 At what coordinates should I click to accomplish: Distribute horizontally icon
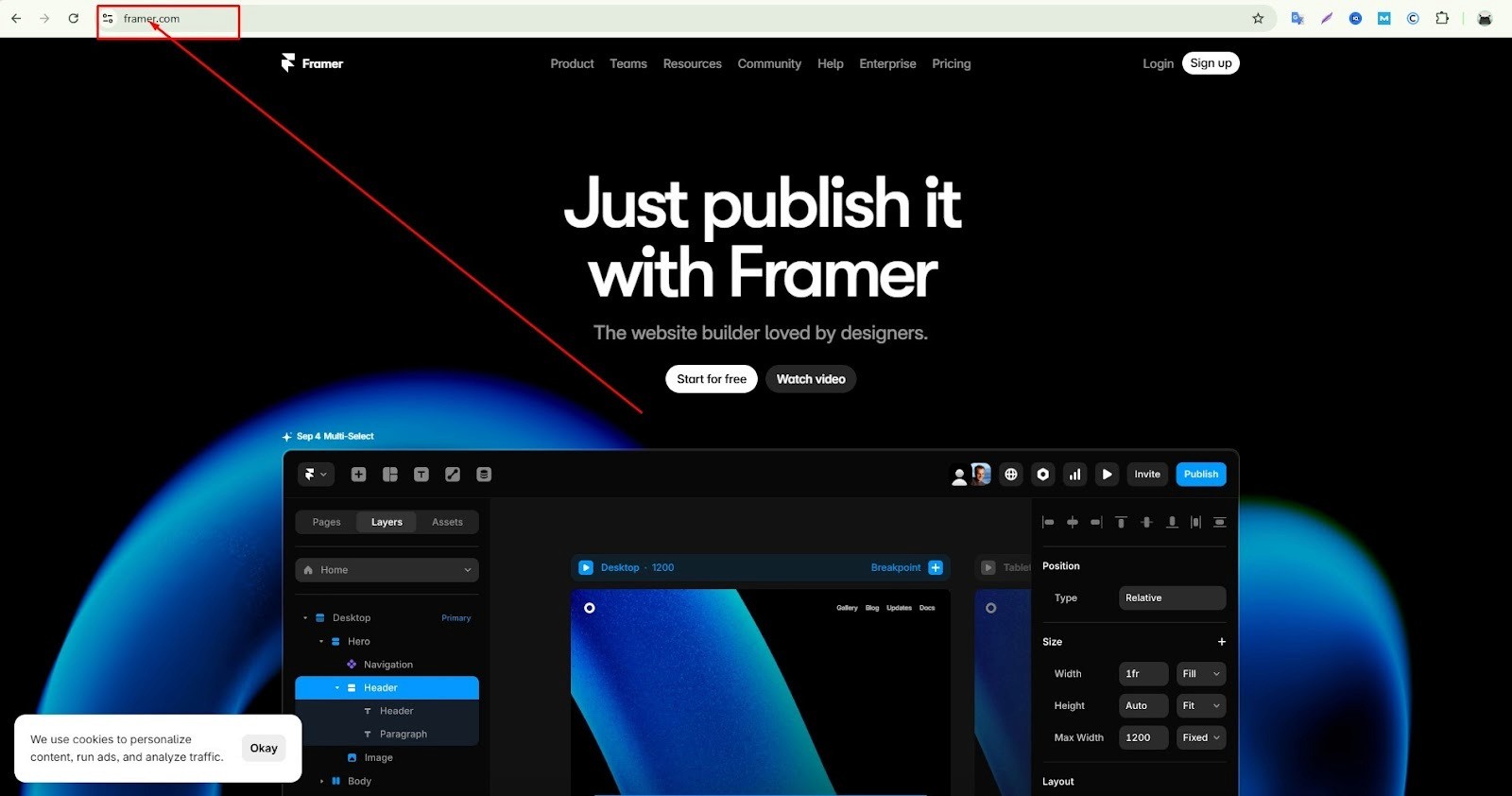[1196, 522]
